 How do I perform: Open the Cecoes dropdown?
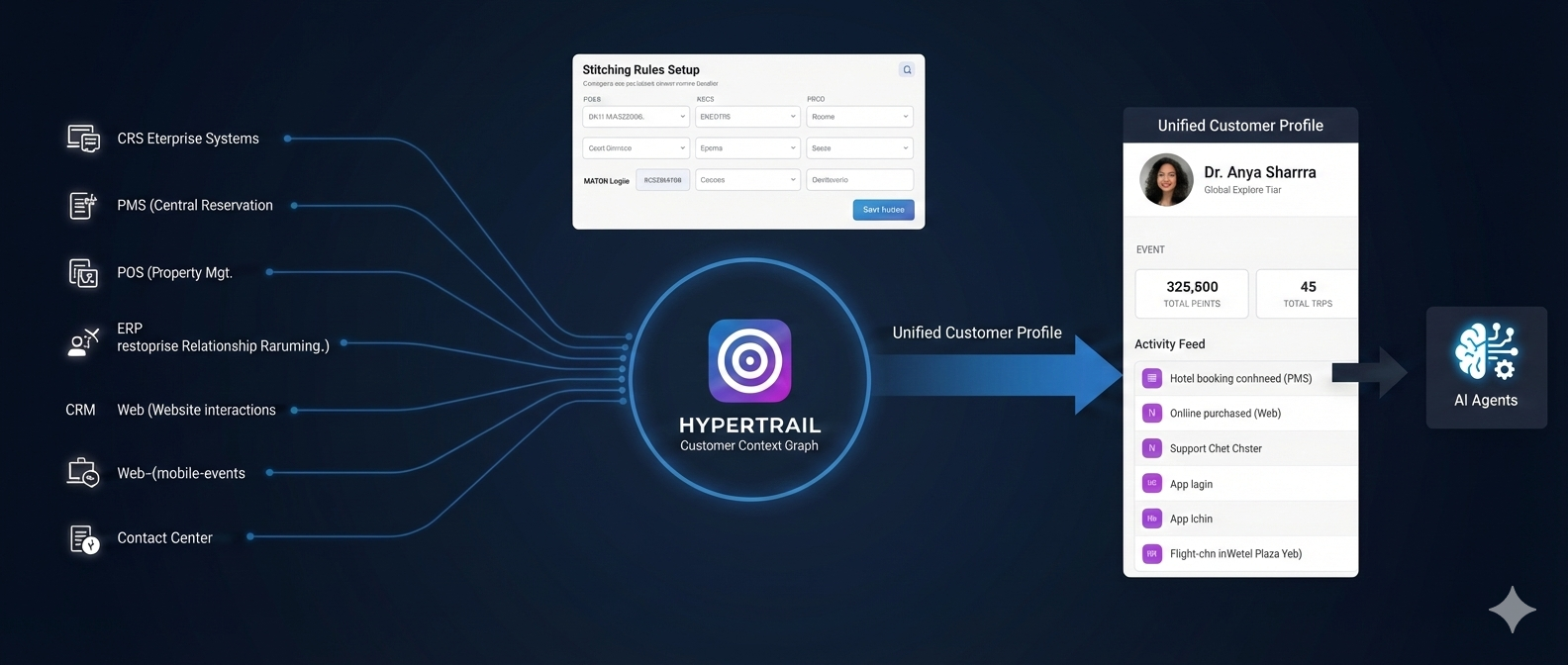pos(747,180)
